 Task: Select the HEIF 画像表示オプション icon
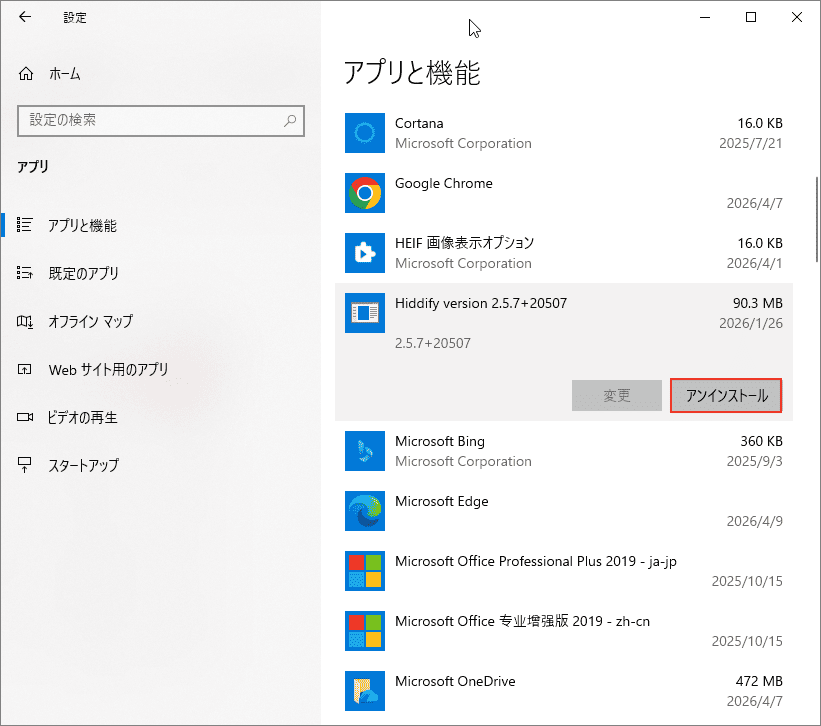tap(364, 253)
